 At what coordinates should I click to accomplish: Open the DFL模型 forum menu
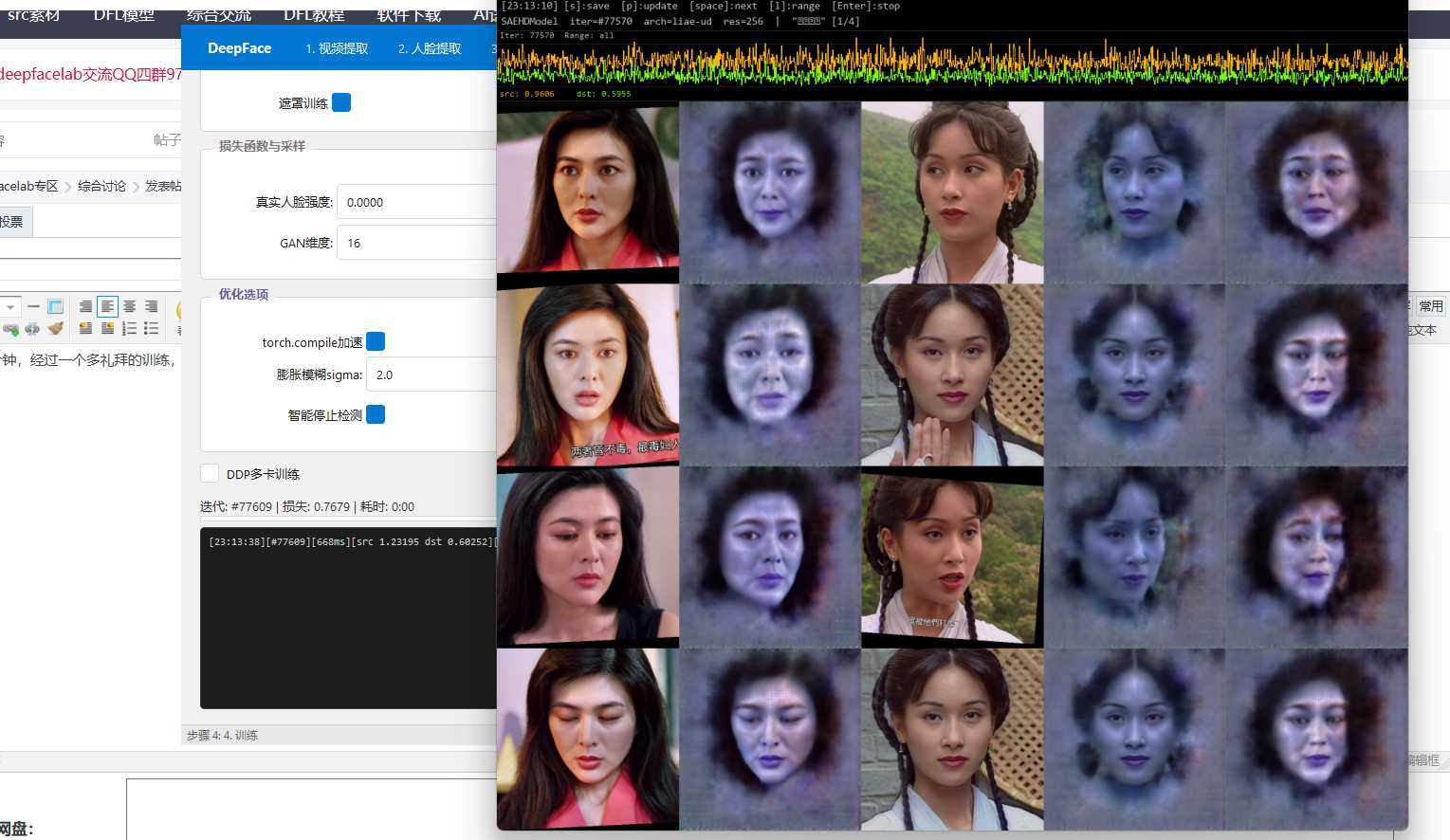point(123,15)
